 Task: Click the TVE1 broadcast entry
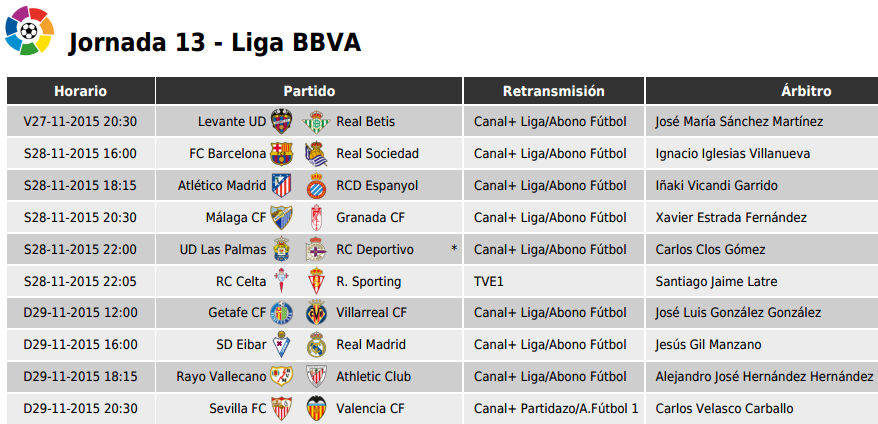click(x=489, y=281)
